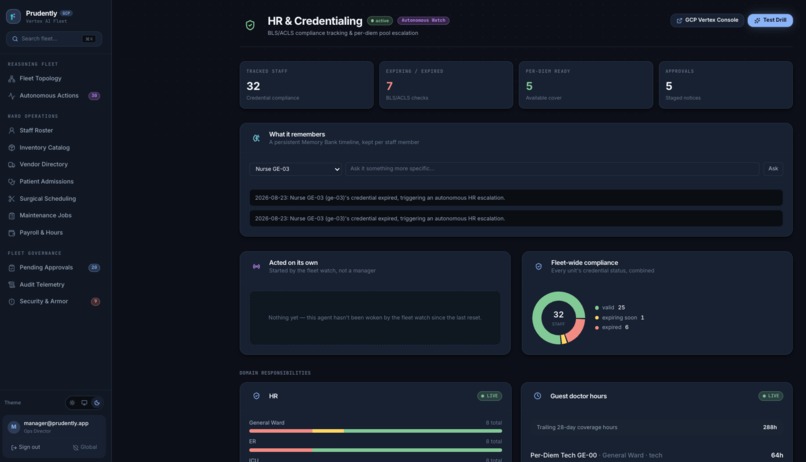Click the Inventory Catalog icon
Image resolution: width=806 pixels, height=462 pixels.
pyautogui.click(x=11, y=148)
